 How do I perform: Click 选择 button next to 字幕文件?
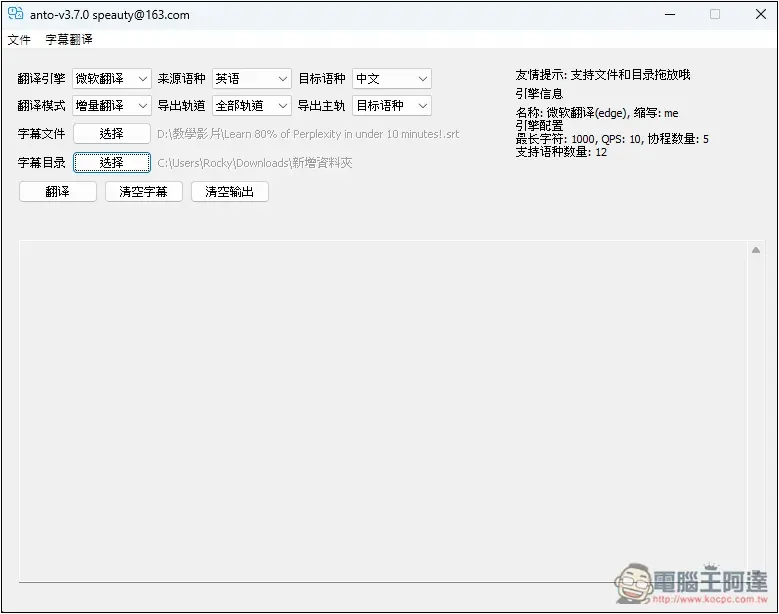[x=111, y=134]
